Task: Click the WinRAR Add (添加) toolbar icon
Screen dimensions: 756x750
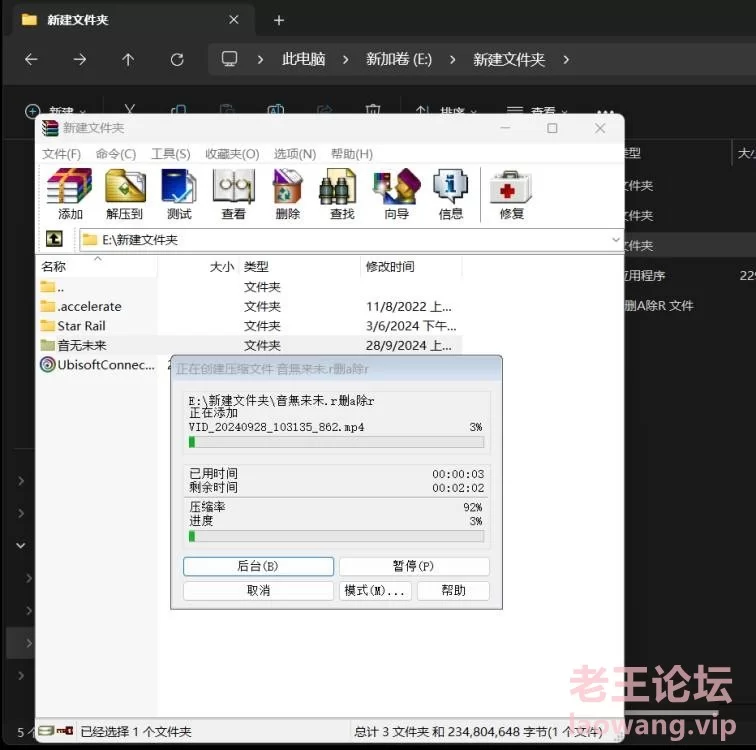Action: [70, 193]
